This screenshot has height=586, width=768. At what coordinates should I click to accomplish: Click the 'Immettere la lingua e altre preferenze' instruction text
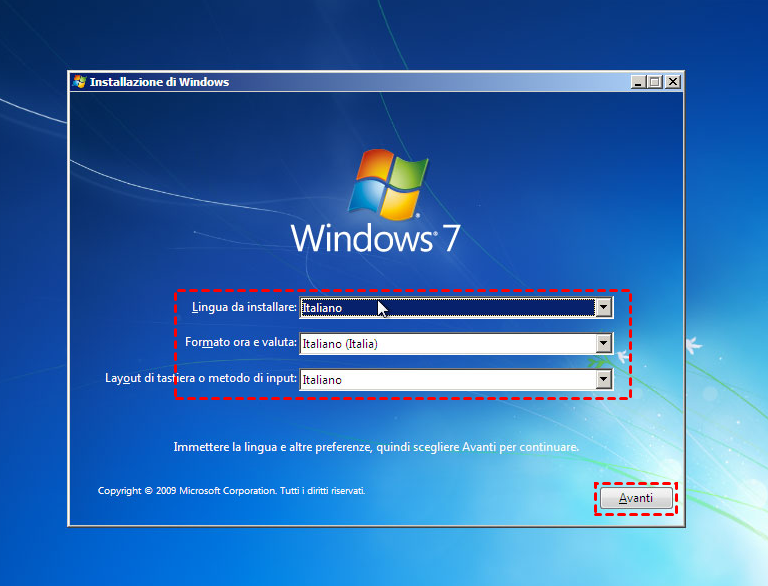tap(376, 447)
